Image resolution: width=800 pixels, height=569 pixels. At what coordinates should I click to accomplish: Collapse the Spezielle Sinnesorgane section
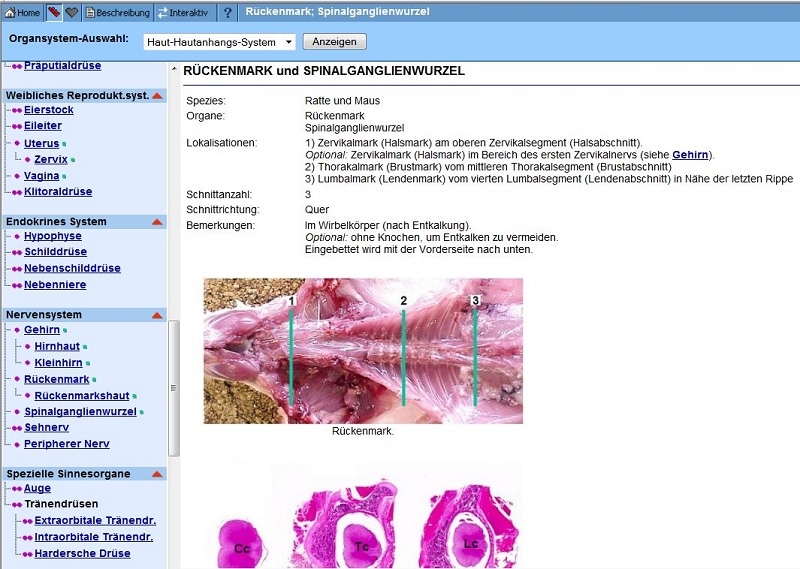[x=157, y=473]
